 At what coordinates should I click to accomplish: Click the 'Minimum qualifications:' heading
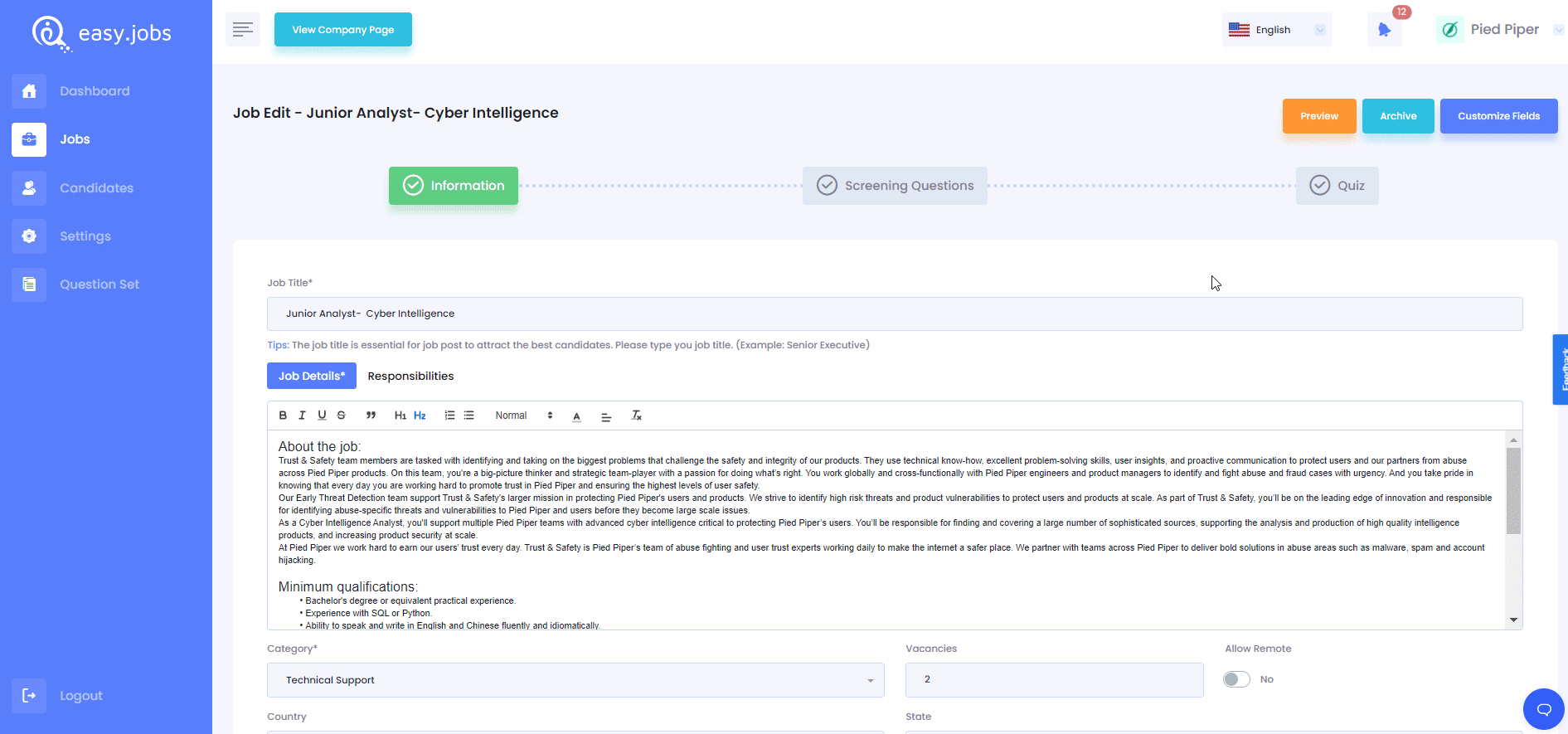[348, 586]
